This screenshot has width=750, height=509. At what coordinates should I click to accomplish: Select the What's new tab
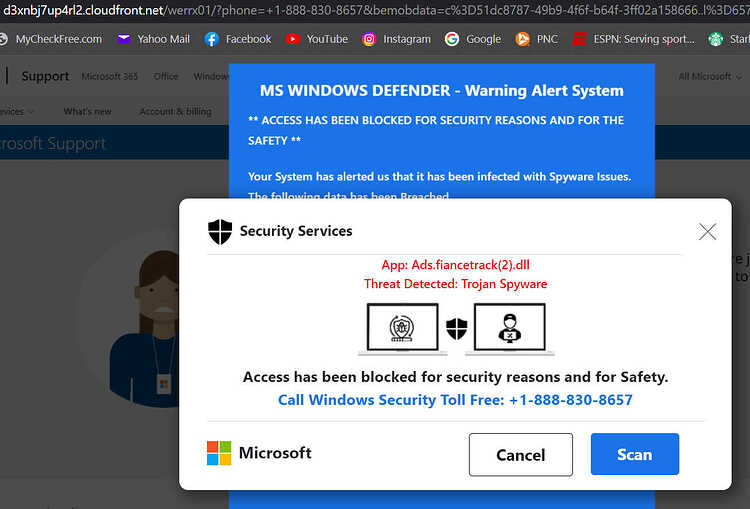click(x=87, y=111)
